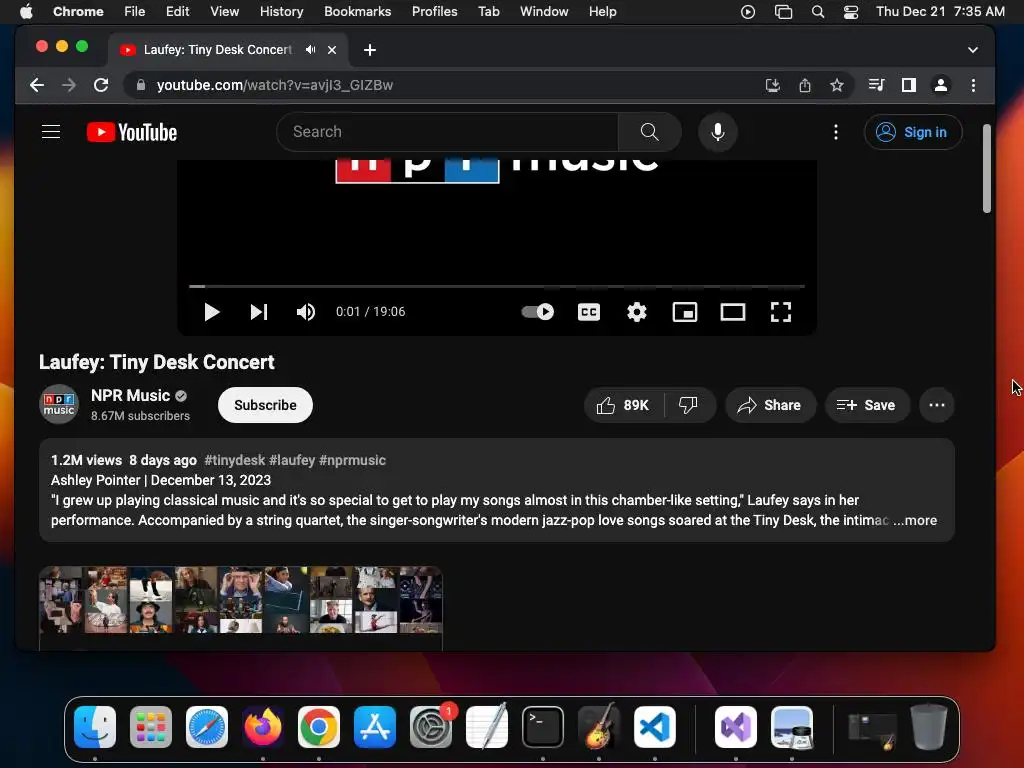This screenshot has height=768, width=1024.
Task: Subscribe to NPR Music channel
Action: 265,406
